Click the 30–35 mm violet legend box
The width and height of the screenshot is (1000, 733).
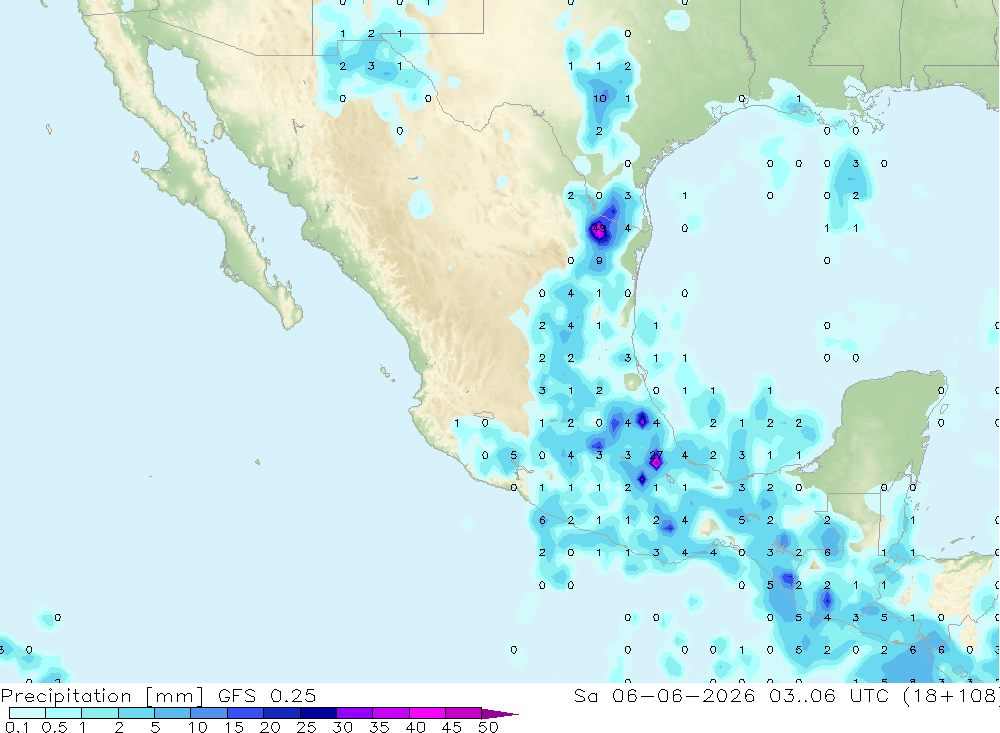click(355, 713)
